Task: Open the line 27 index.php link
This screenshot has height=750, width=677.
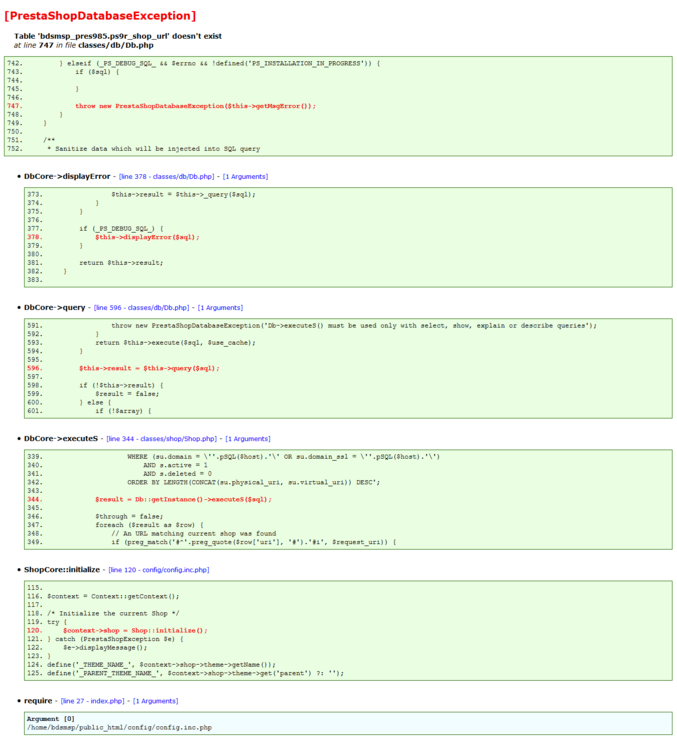Action: pos(92,701)
